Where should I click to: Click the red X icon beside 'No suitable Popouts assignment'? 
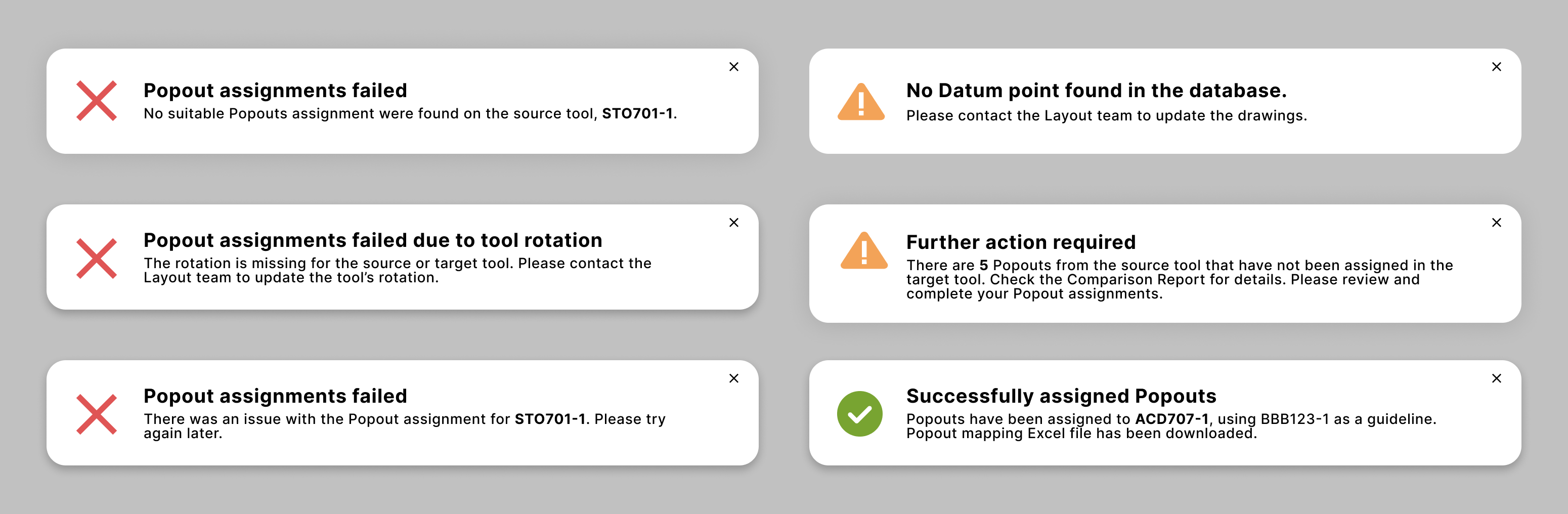[x=96, y=101]
